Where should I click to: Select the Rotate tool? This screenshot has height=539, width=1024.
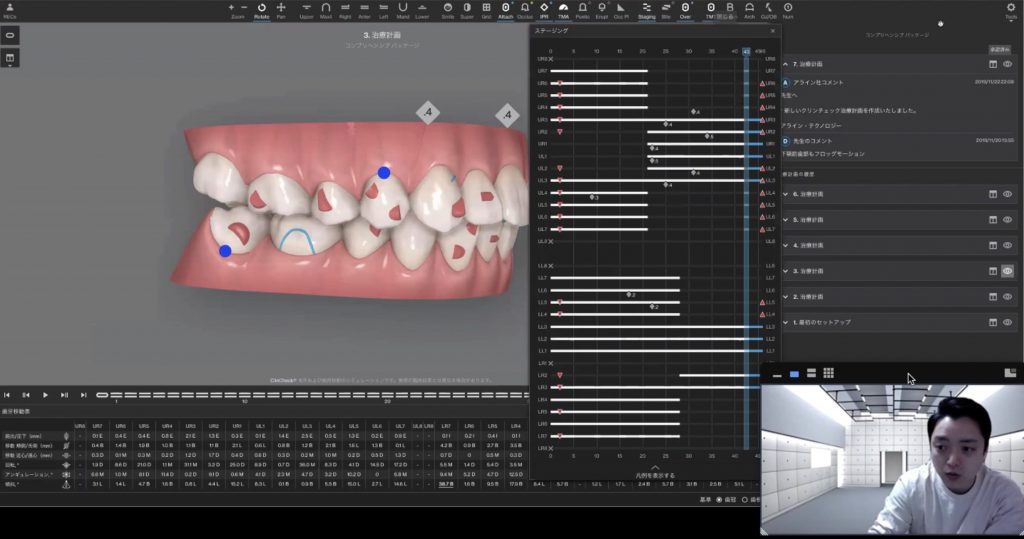[261, 10]
